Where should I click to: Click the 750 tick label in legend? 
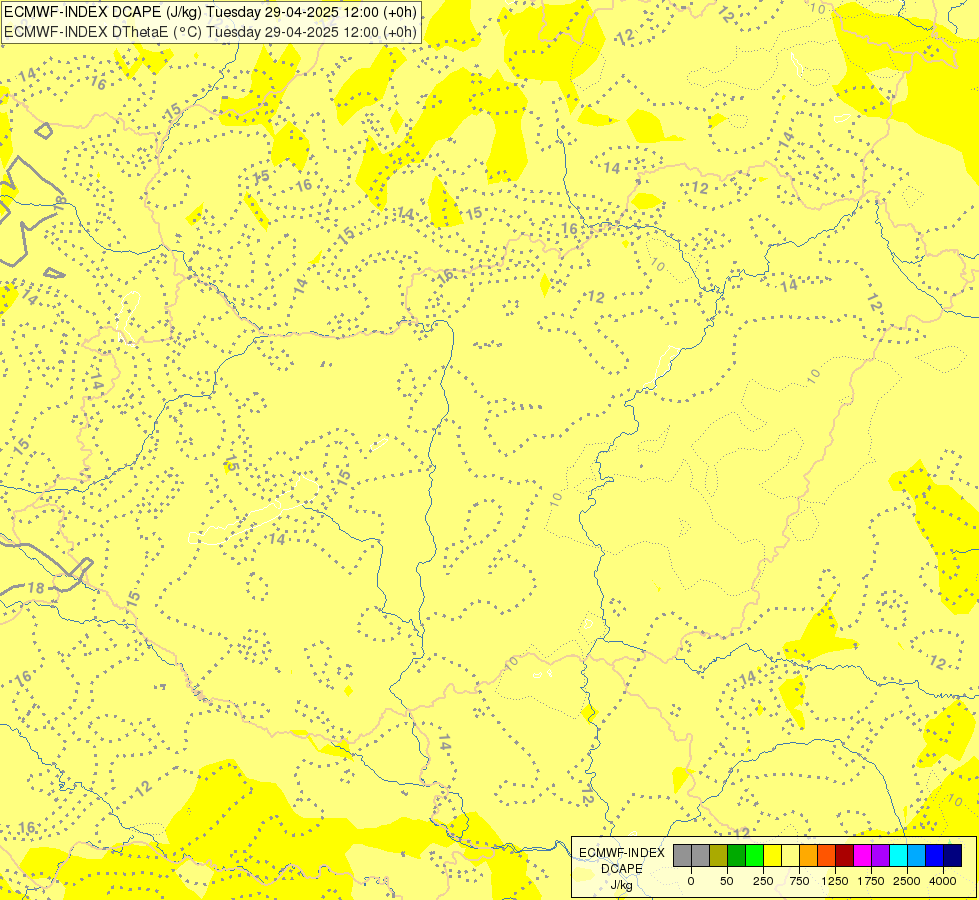(799, 881)
